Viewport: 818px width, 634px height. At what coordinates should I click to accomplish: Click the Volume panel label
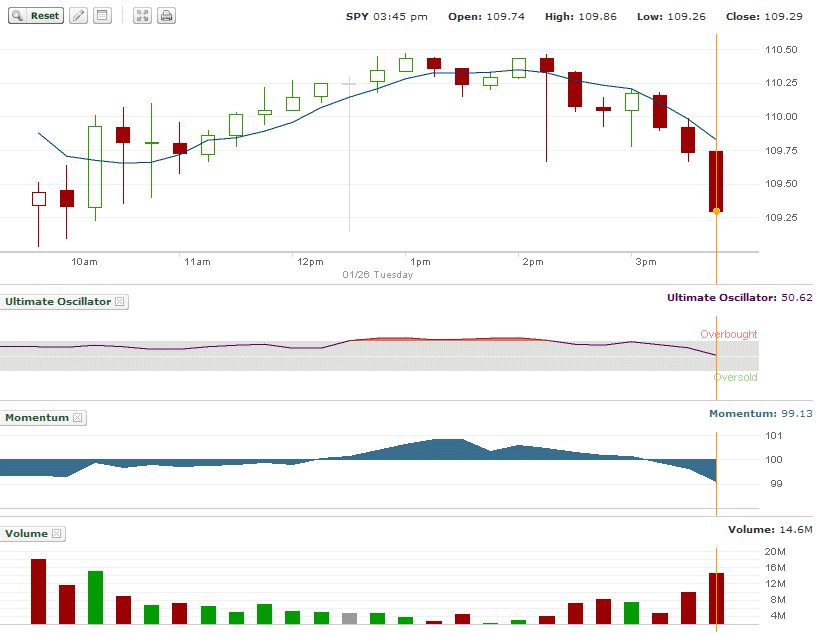click(x=26, y=533)
